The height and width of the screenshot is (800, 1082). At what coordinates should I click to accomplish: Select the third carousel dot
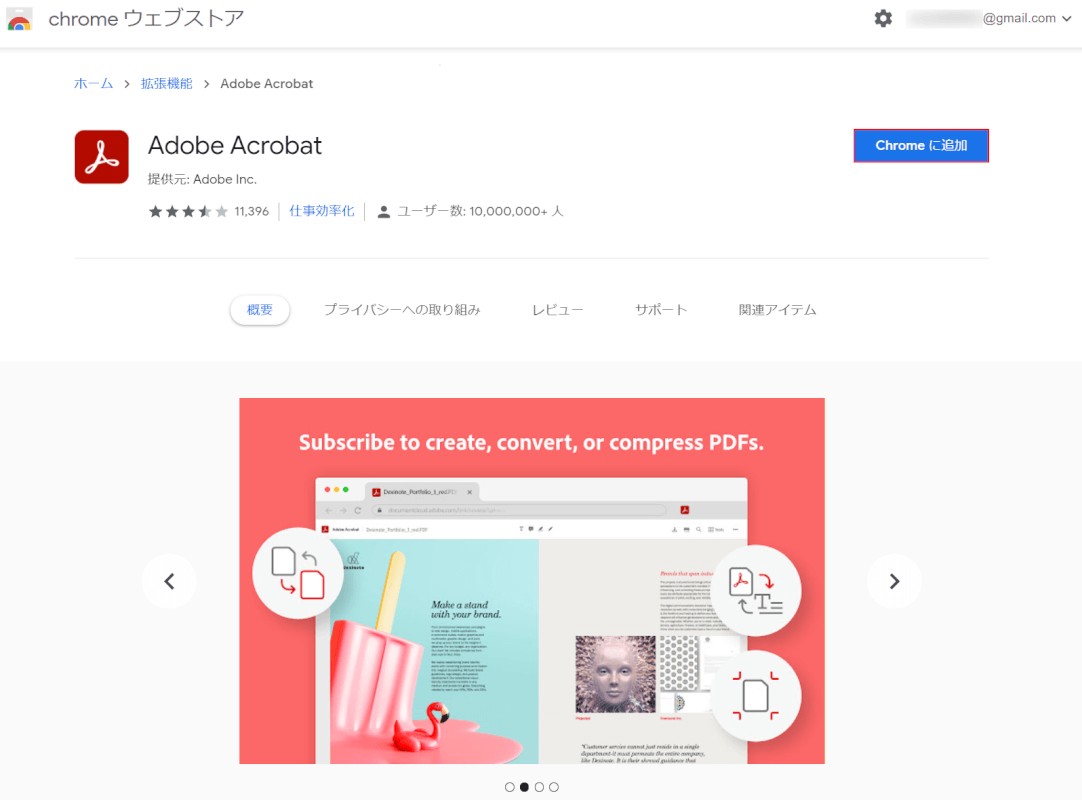pos(540,787)
